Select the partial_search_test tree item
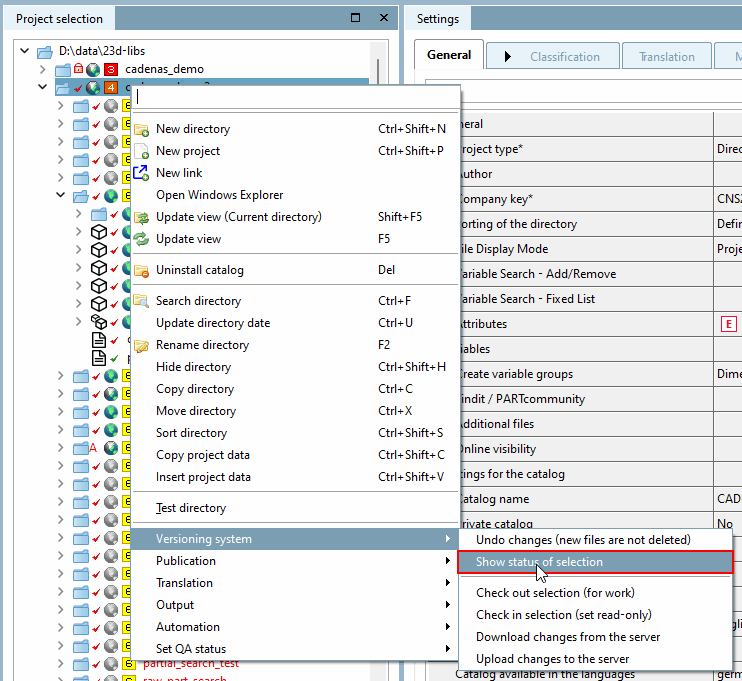 191,663
